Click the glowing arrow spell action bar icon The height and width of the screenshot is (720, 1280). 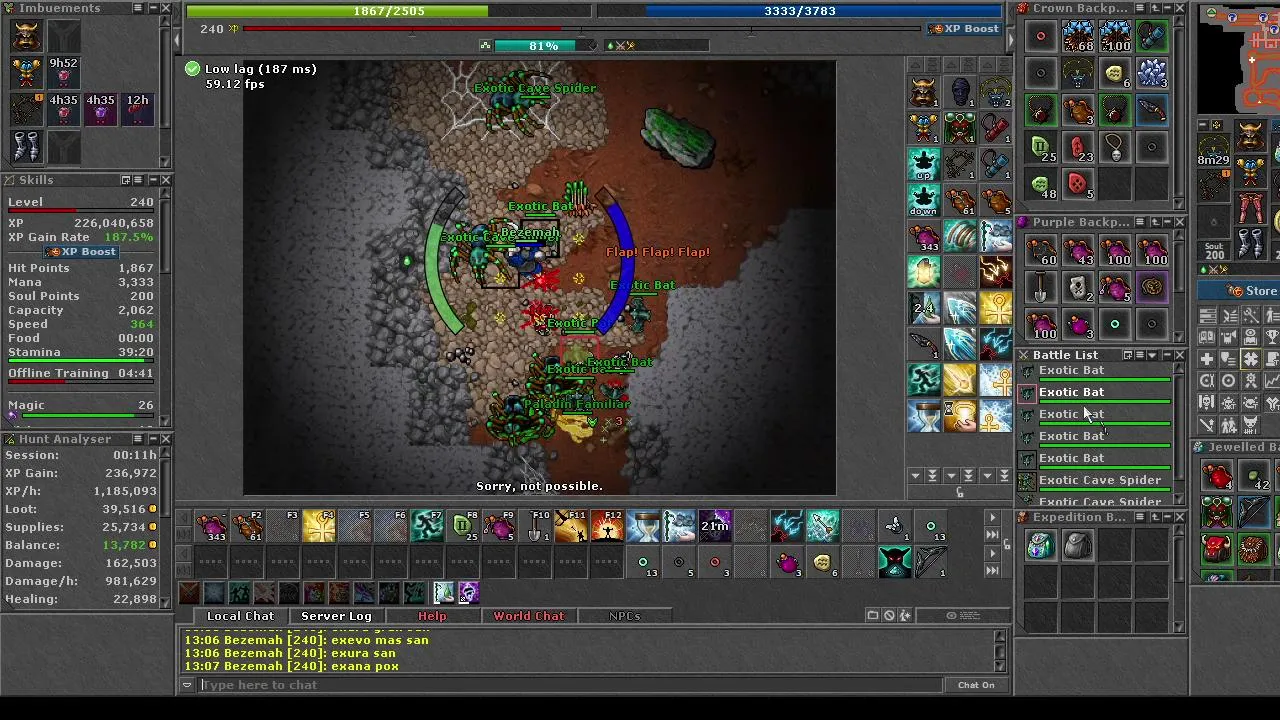coord(823,526)
